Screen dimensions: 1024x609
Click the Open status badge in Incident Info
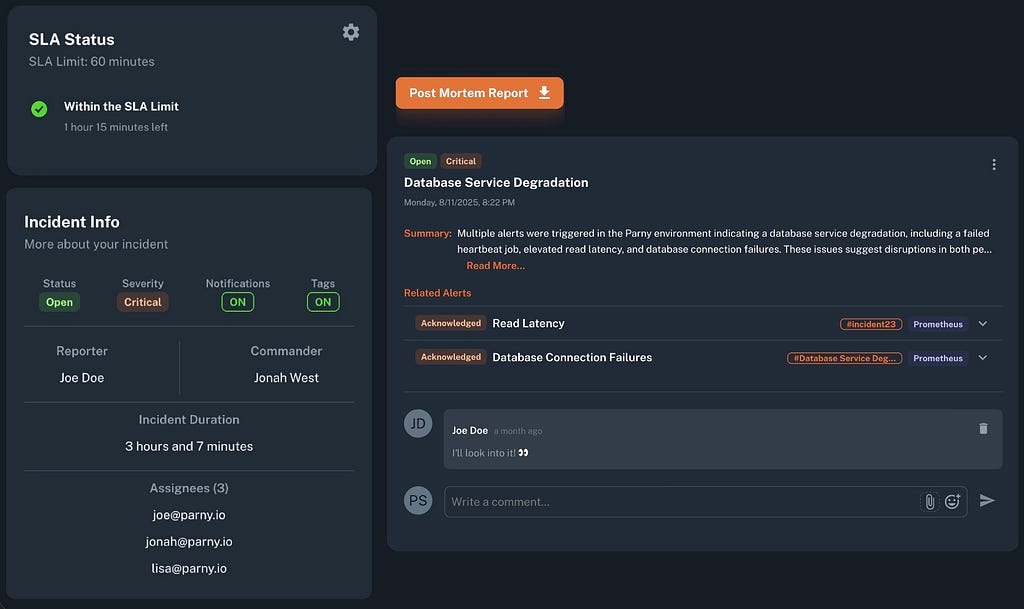pyautogui.click(x=59, y=302)
